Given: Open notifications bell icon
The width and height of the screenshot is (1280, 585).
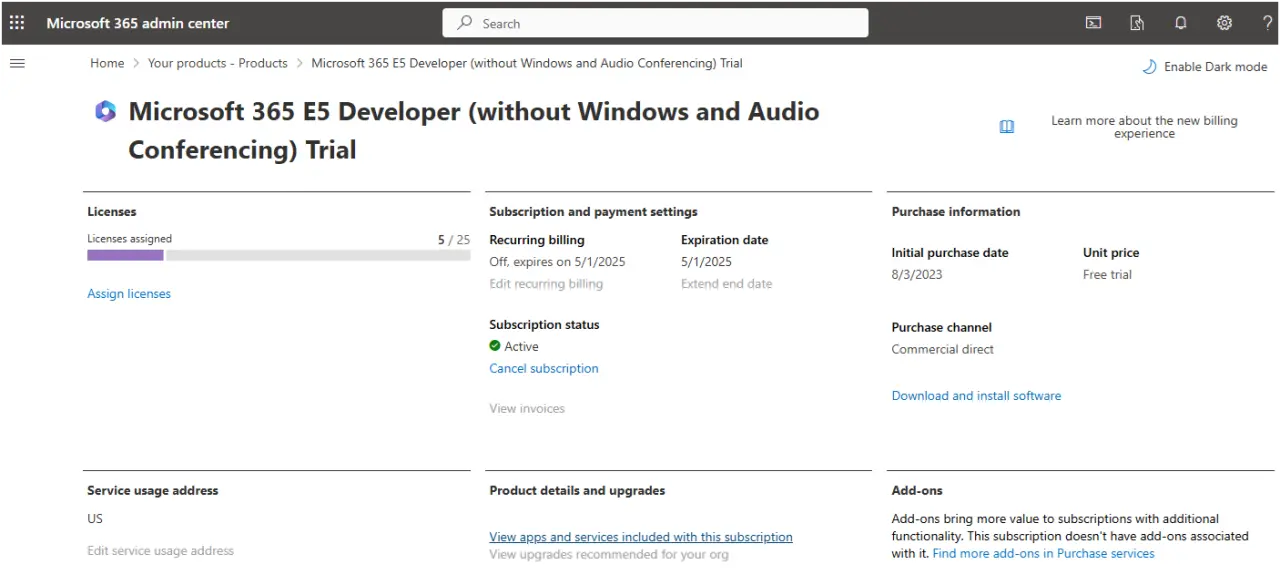Looking at the screenshot, I should pyautogui.click(x=1181, y=23).
